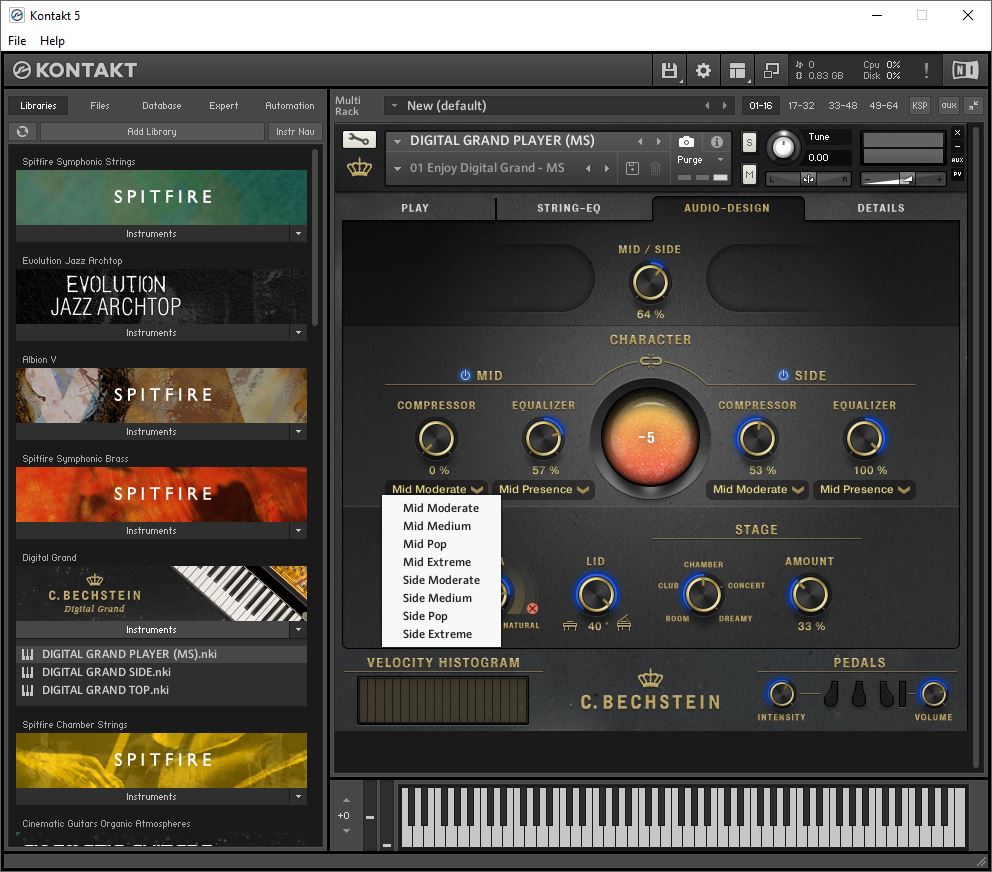This screenshot has height=872, width=992.
Task: Click the Tune knob
Action: click(x=783, y=147)
